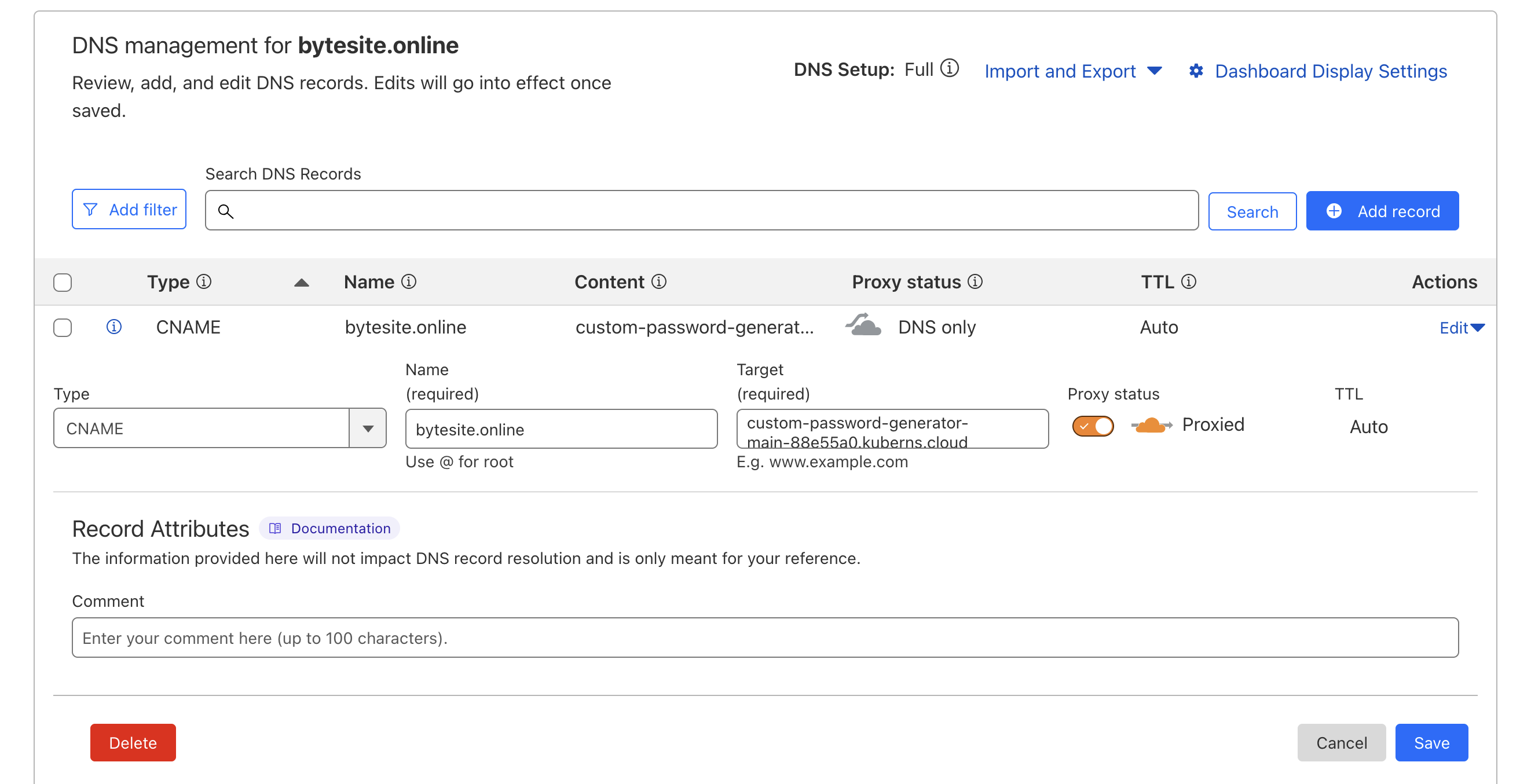The width and height of the screenshot is (1531, 784).
Task: Click the Content column info icon
Action: tap(658, 281)
